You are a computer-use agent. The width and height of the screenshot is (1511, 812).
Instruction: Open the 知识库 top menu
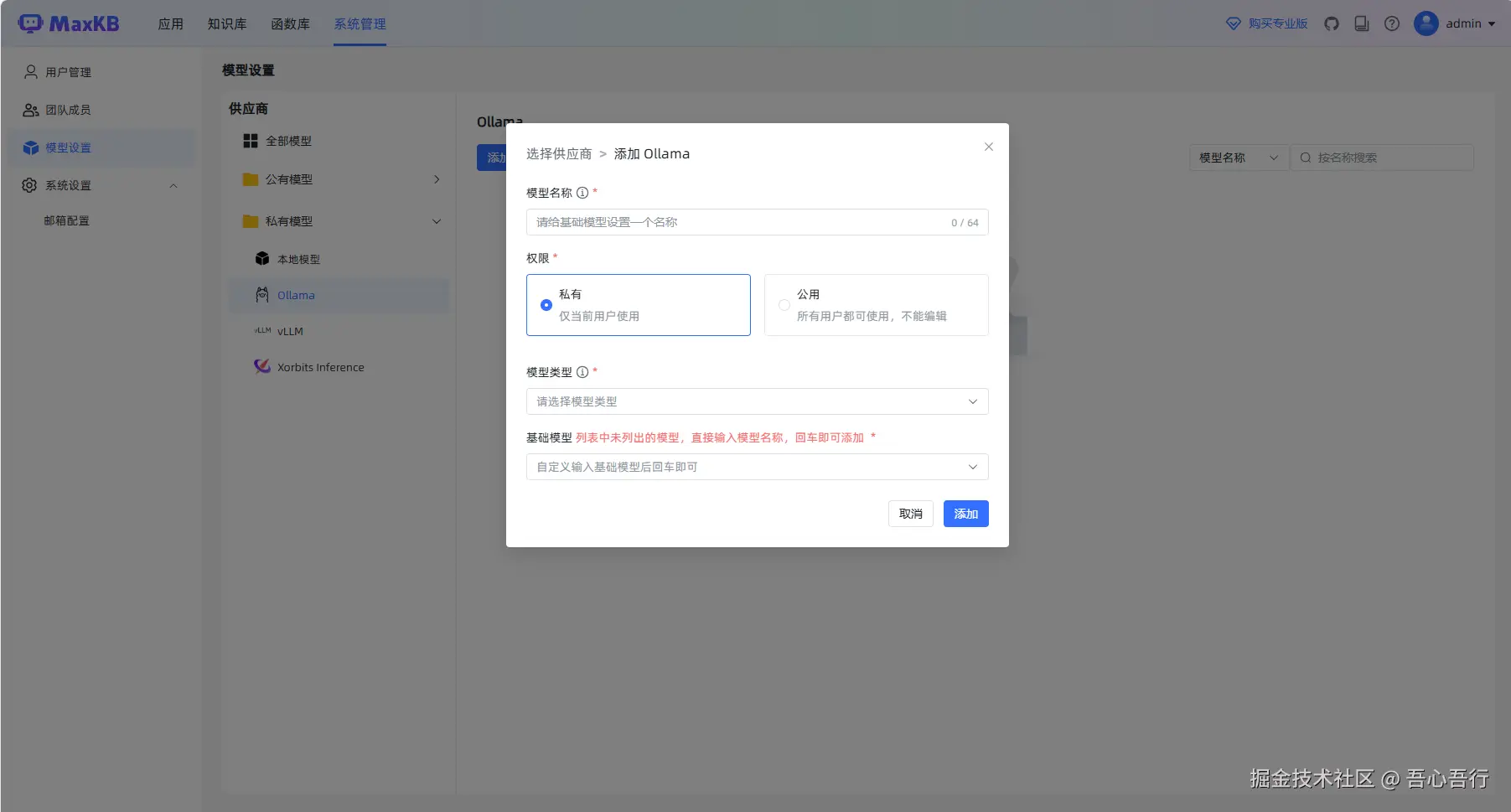[227, 24]
